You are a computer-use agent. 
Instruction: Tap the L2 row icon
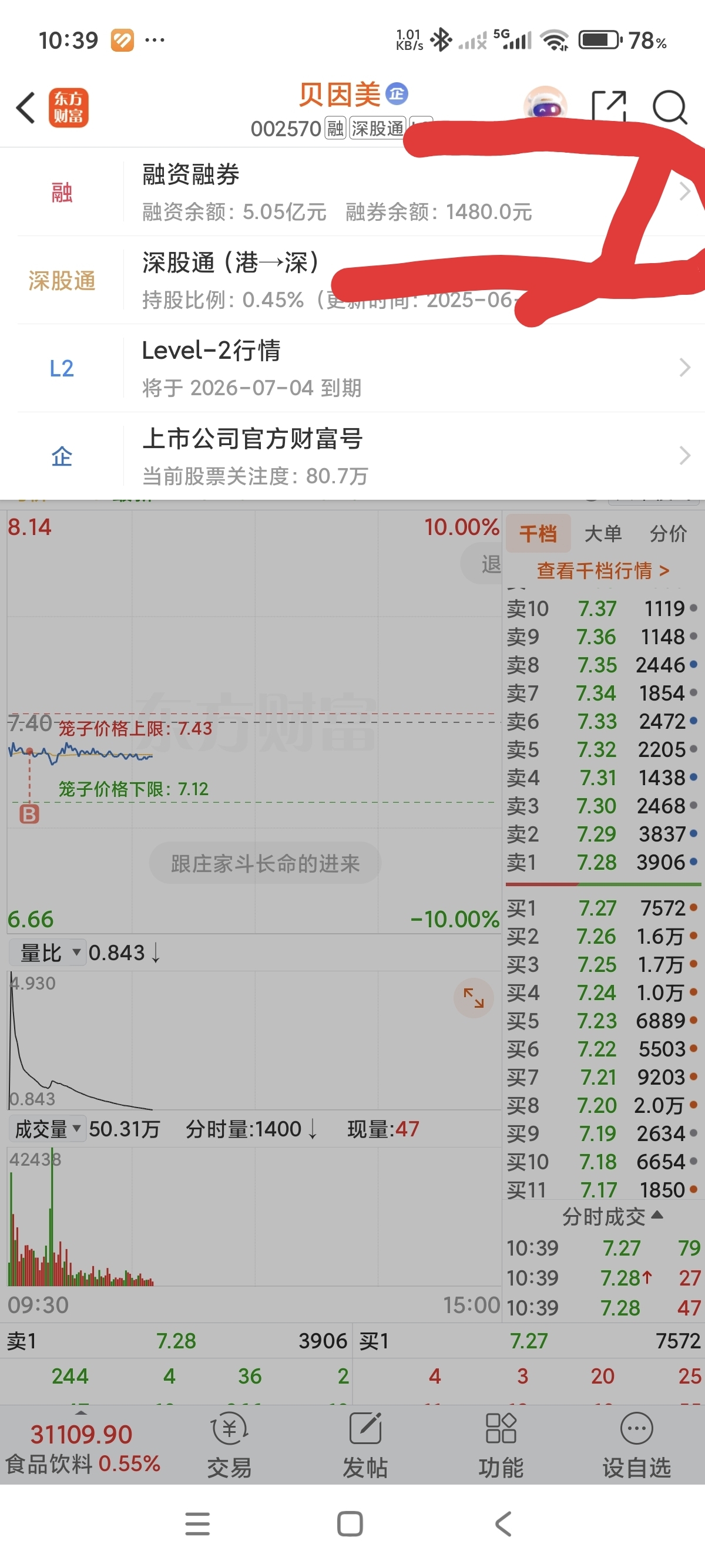(x=62, y=368)
